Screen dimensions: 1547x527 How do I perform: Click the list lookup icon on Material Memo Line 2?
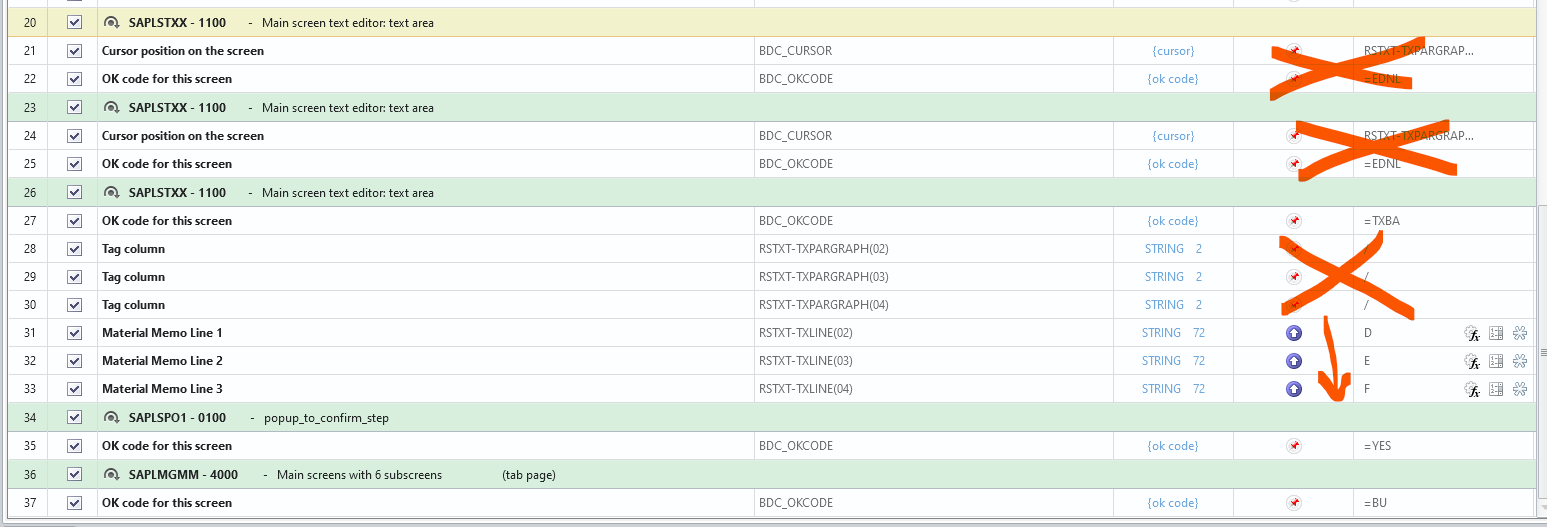tap(1496, 361)
